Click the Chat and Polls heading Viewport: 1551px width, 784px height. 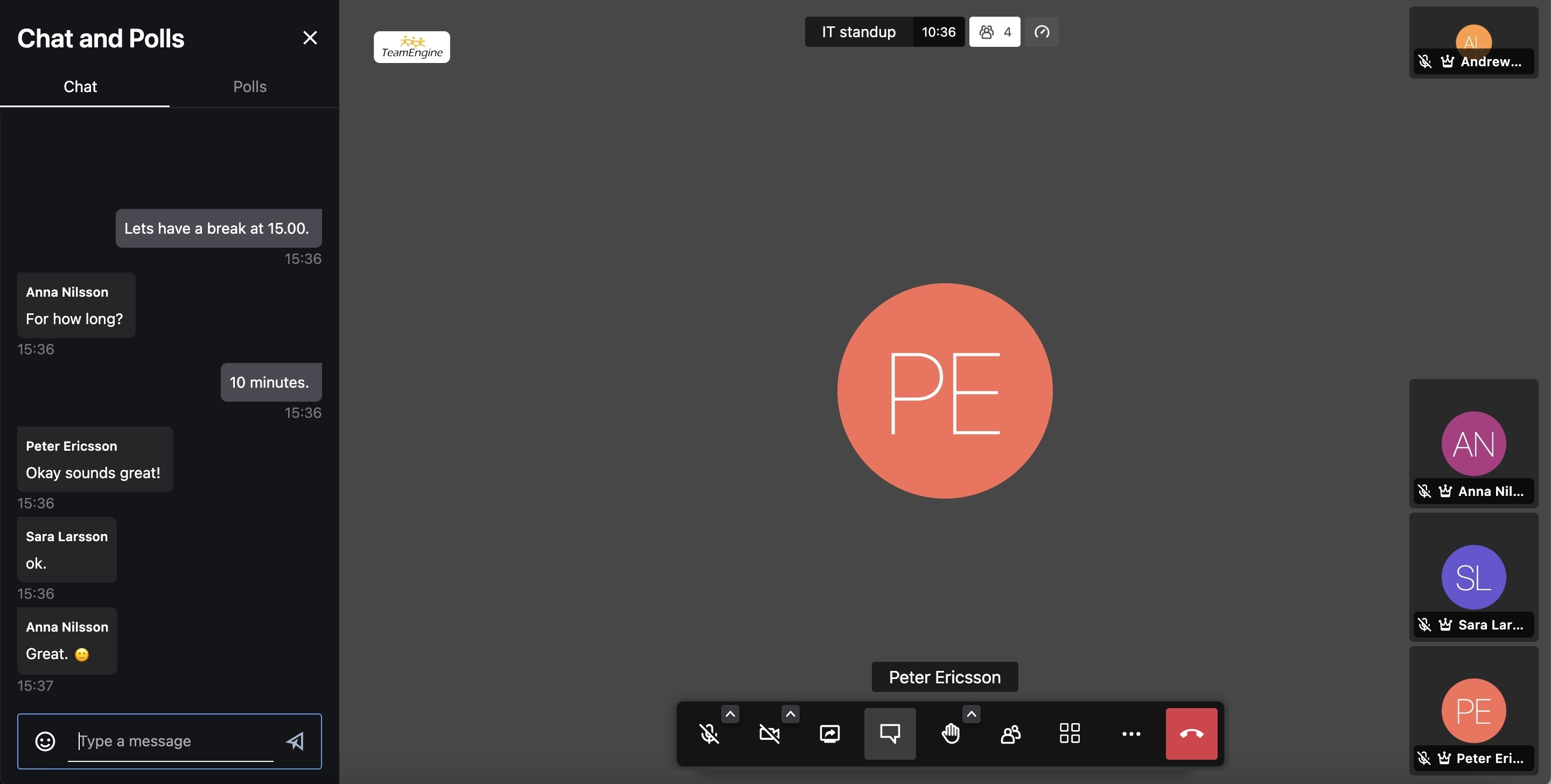pyautogui.click(x=101, y=39)
